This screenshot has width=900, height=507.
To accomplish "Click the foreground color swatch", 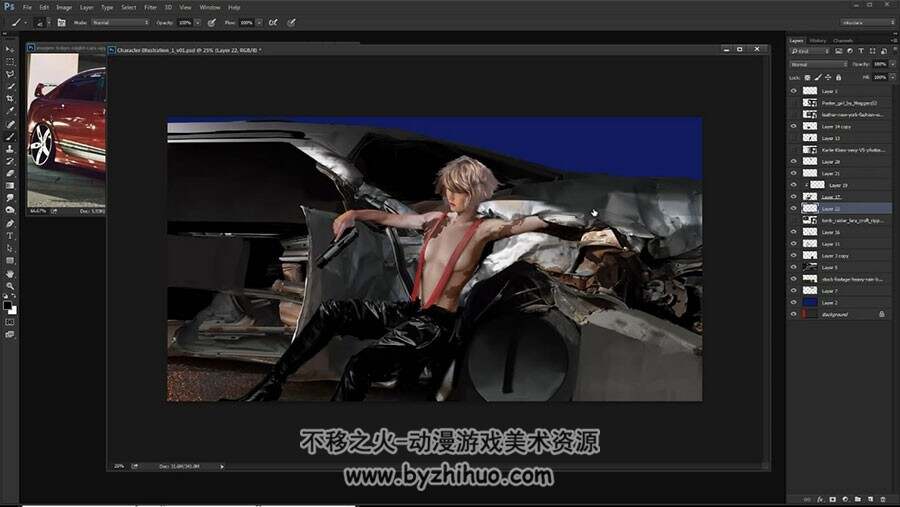I will [x=7, y=305].
